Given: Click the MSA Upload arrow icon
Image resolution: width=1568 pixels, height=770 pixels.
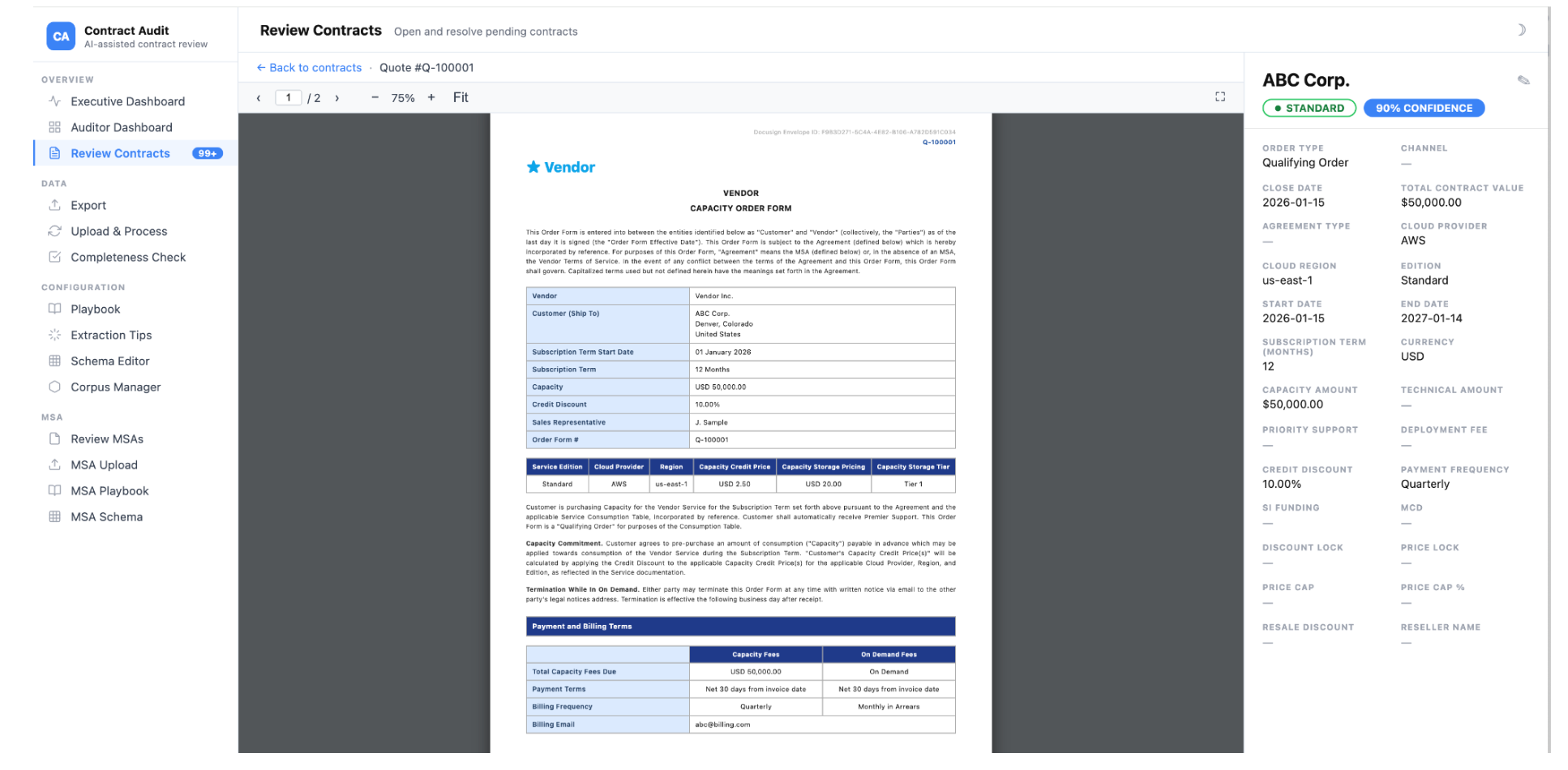Looking at the screenshot, I should [54, 464].
